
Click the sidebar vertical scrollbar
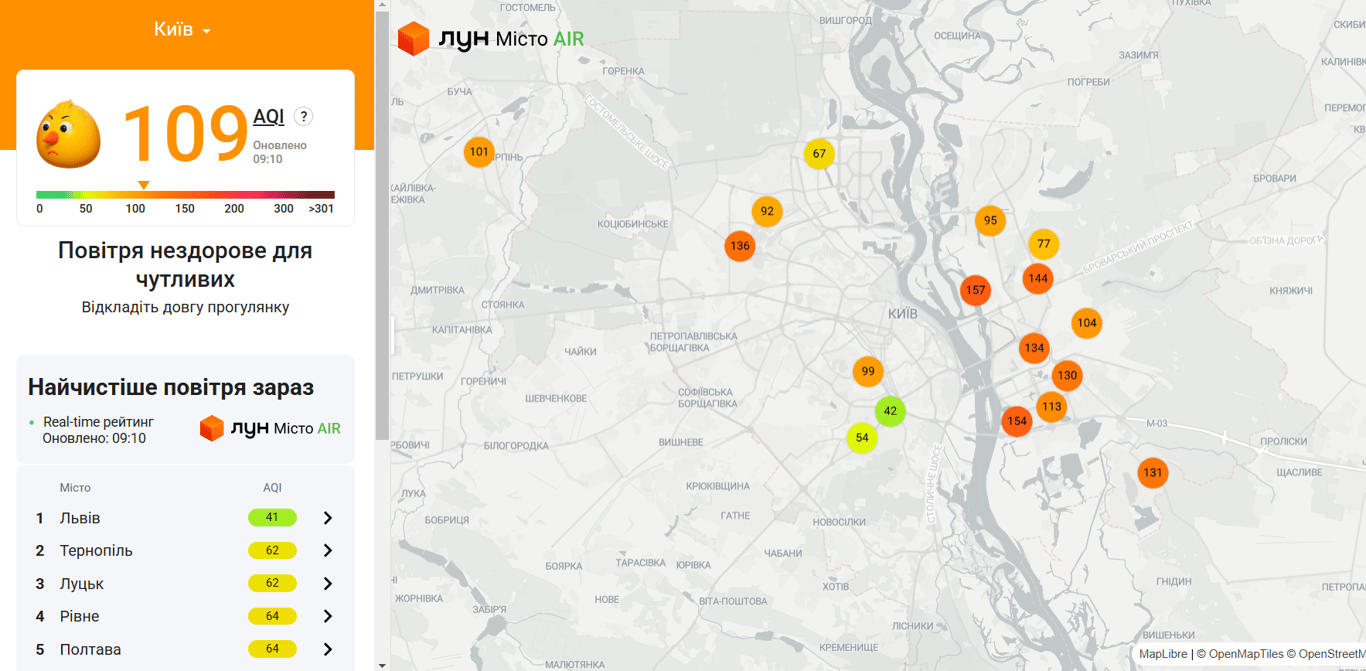pos(381,220)
